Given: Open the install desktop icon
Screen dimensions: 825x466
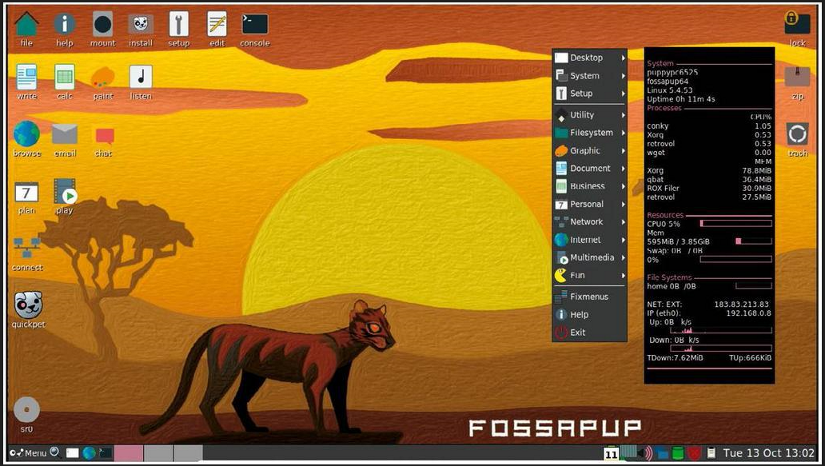Looking at the screenshot, I should pos(140,25).
